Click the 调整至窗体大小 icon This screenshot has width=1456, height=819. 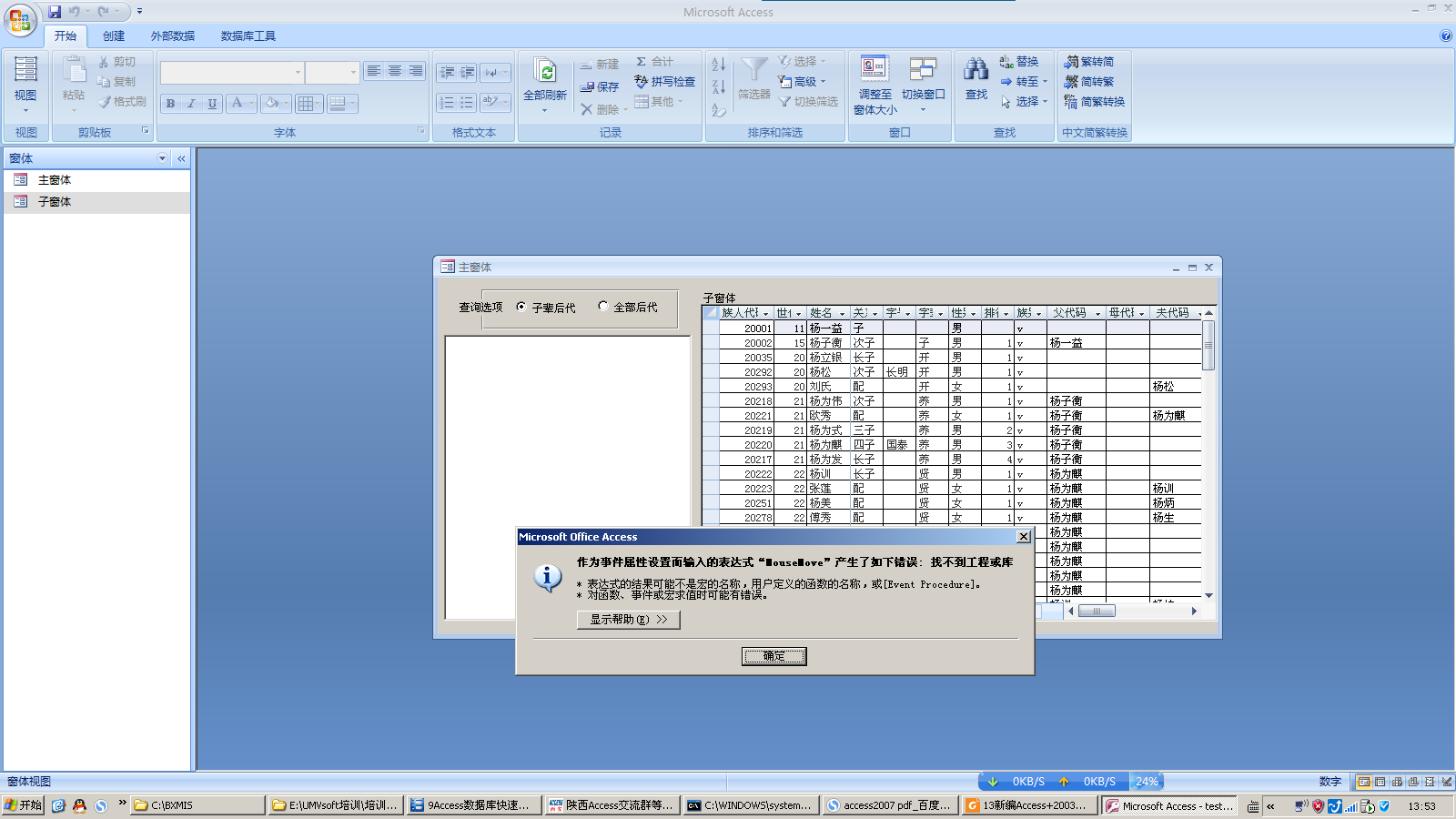pos(875,68)
